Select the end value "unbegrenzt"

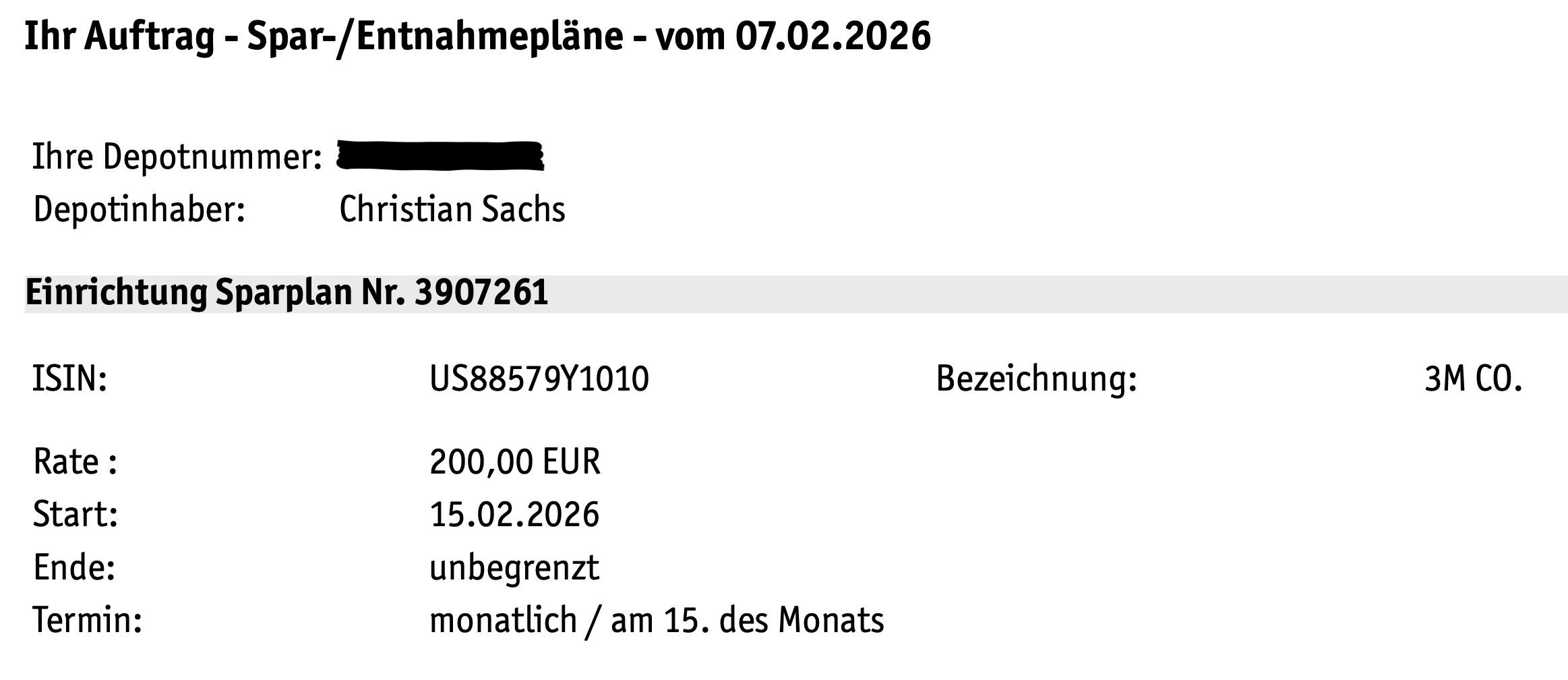514,567
